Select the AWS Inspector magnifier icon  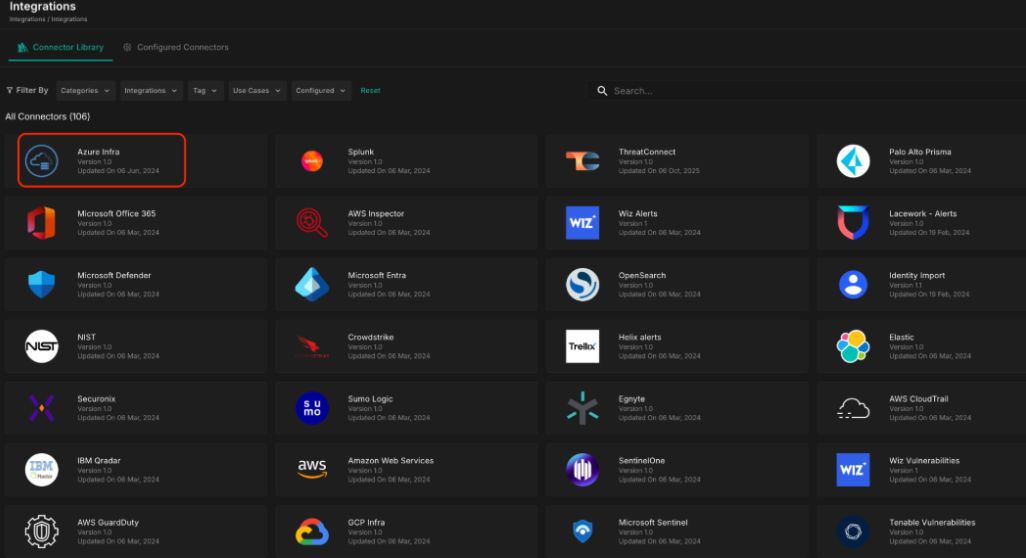(x=312, y=222)
